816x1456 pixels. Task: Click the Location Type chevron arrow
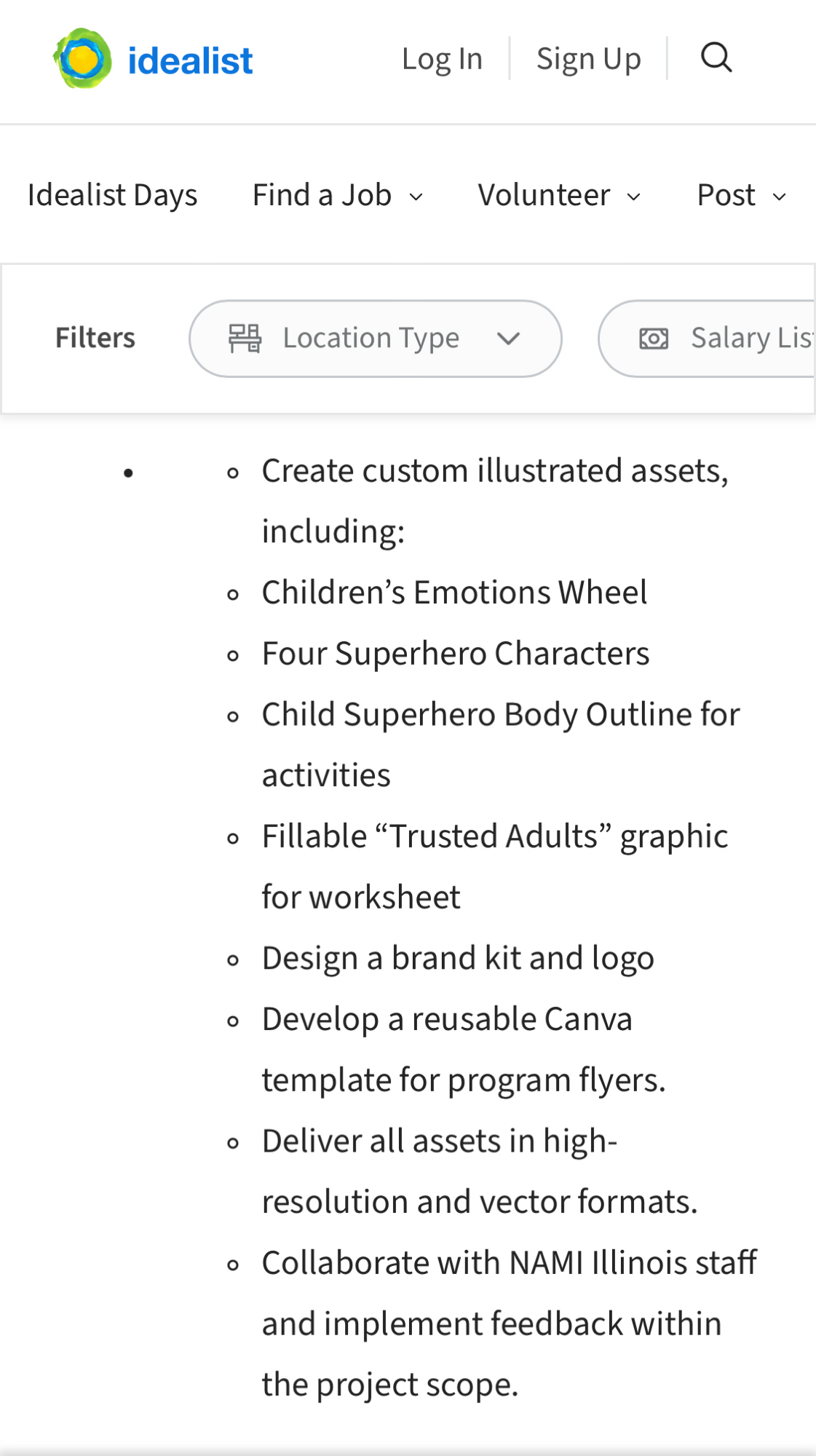[x=508, y=339]
